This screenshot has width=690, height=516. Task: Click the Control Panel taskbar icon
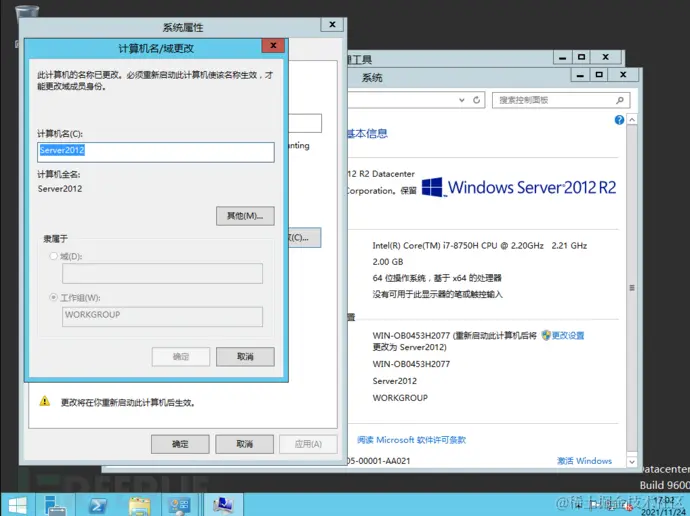[x=180, y=506]
